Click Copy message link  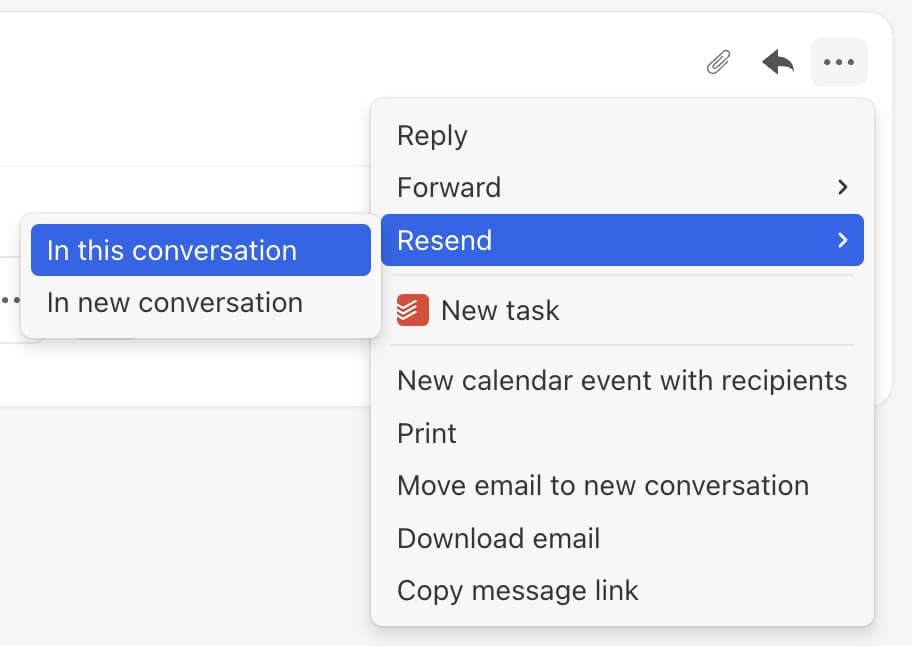pyautogui.click(x=517, y=590)
